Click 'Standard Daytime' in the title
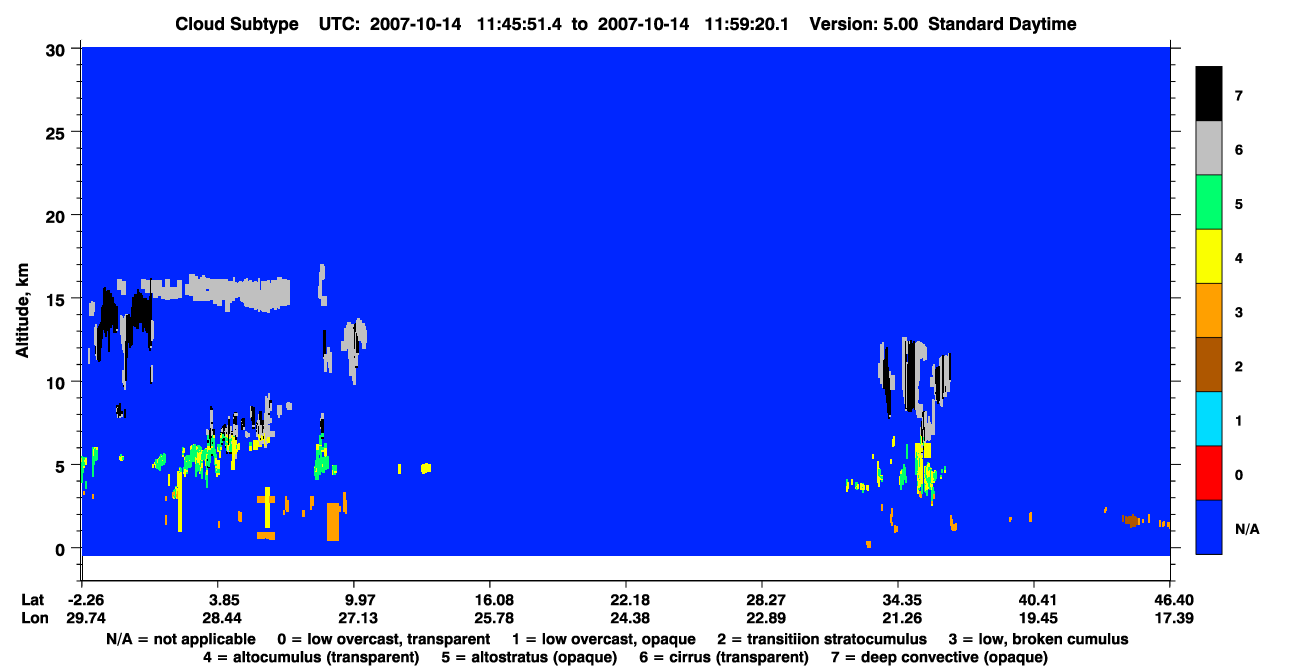This screenshot has height=667, width=1300. click(x=1002, y=24)
